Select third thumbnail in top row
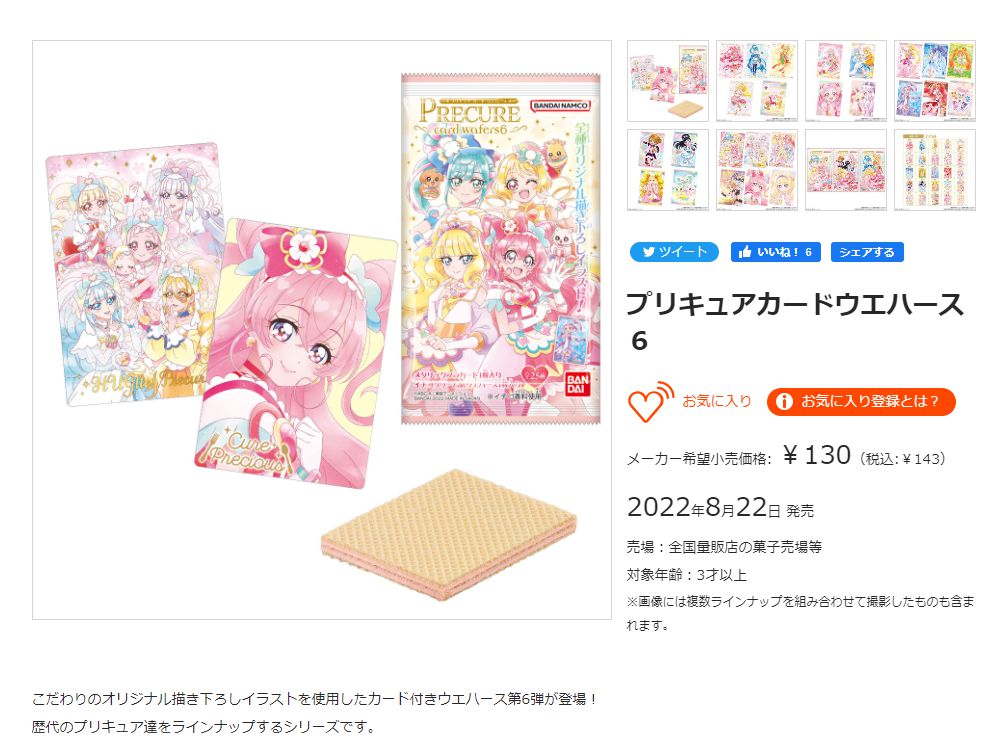 pos(846,81)
